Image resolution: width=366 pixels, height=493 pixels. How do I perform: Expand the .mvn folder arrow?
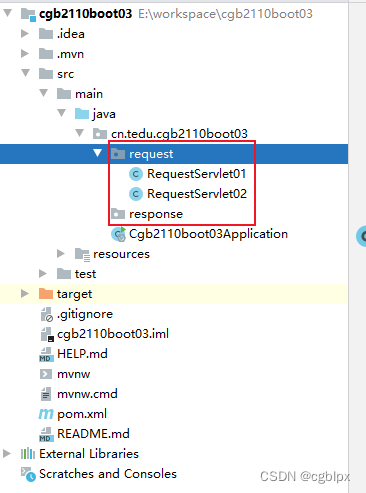(25, 53)
